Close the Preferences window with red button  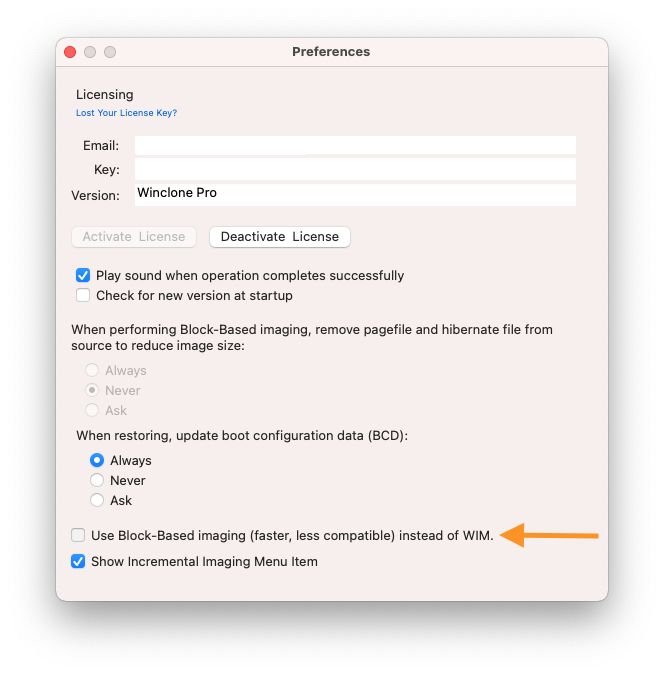70,52
